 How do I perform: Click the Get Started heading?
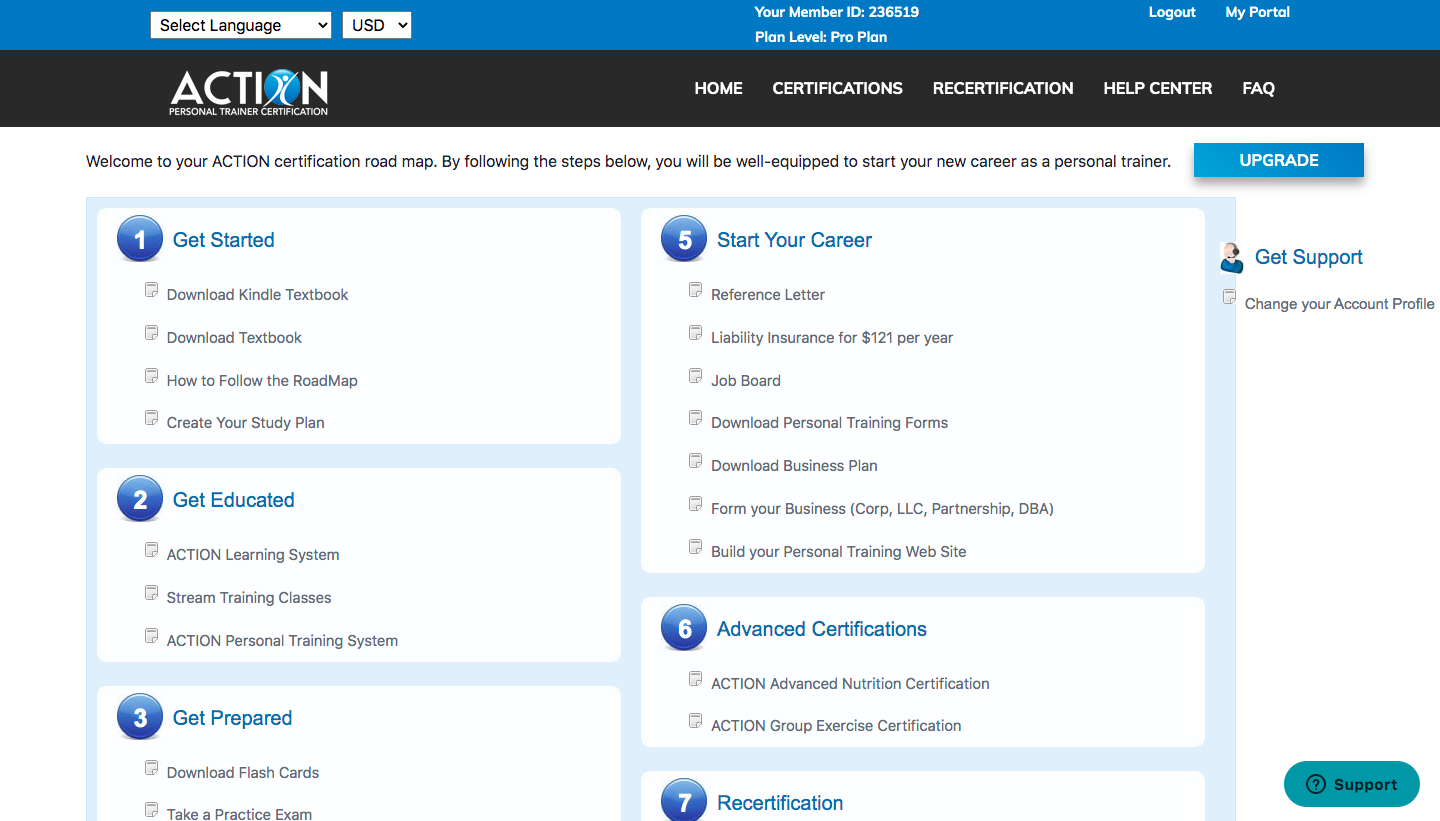(x=223, y=240)
